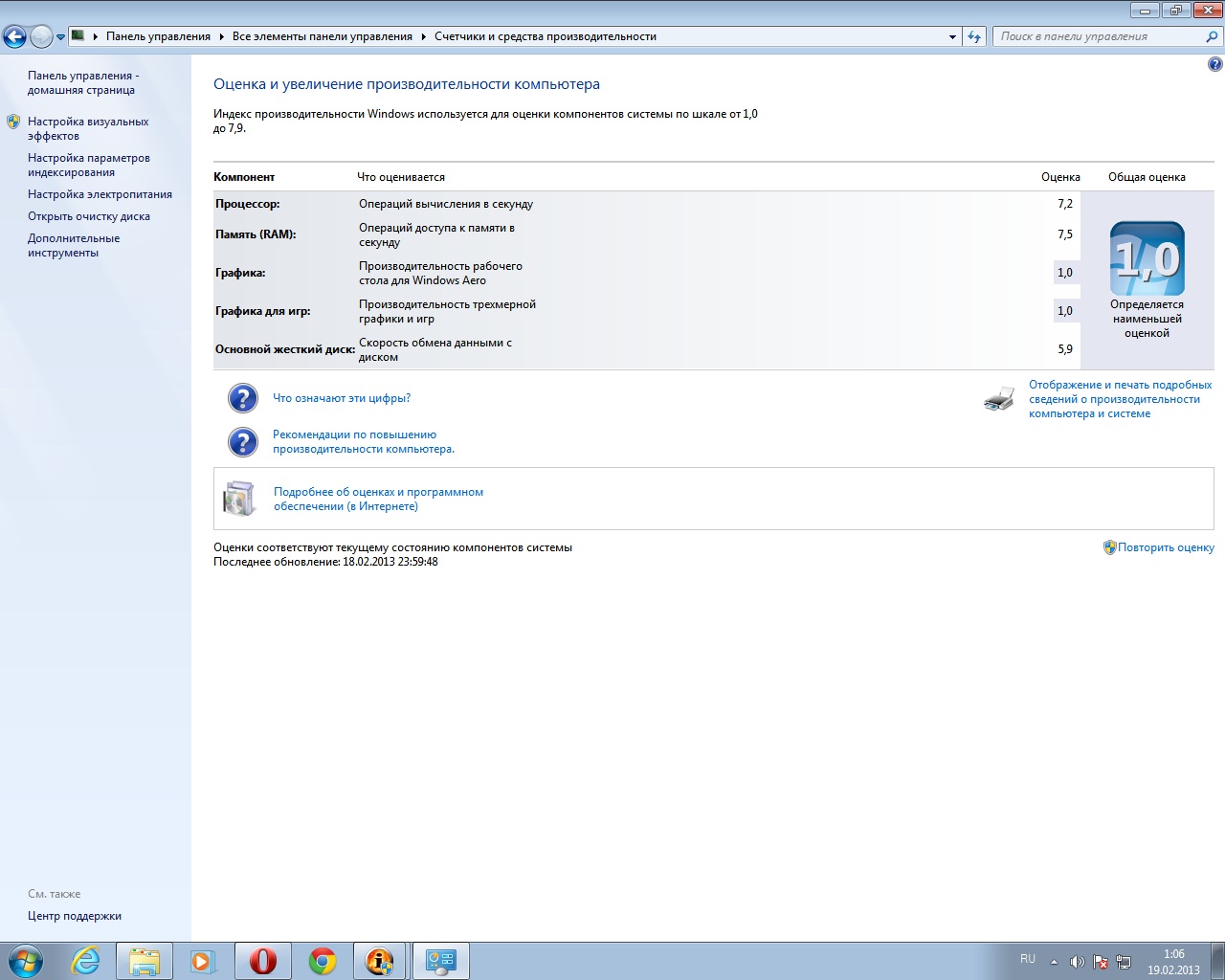Launch Opera browser from the taskbar
The height and width of the screenshot is (980, 1225).
pyautogui.click(x=263, y=961)
